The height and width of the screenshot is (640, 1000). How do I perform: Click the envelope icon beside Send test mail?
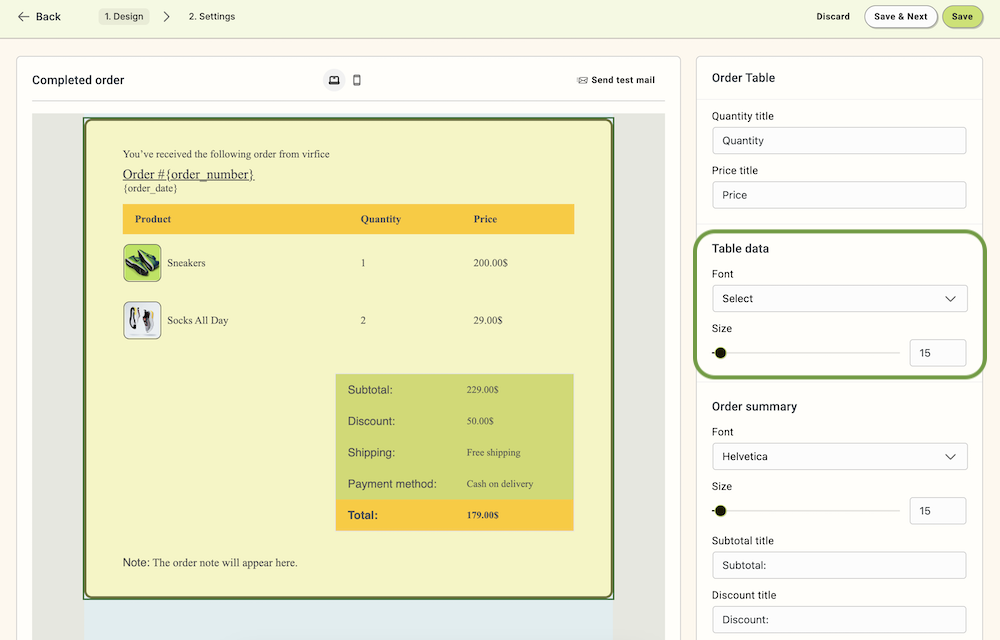(582, 80)
